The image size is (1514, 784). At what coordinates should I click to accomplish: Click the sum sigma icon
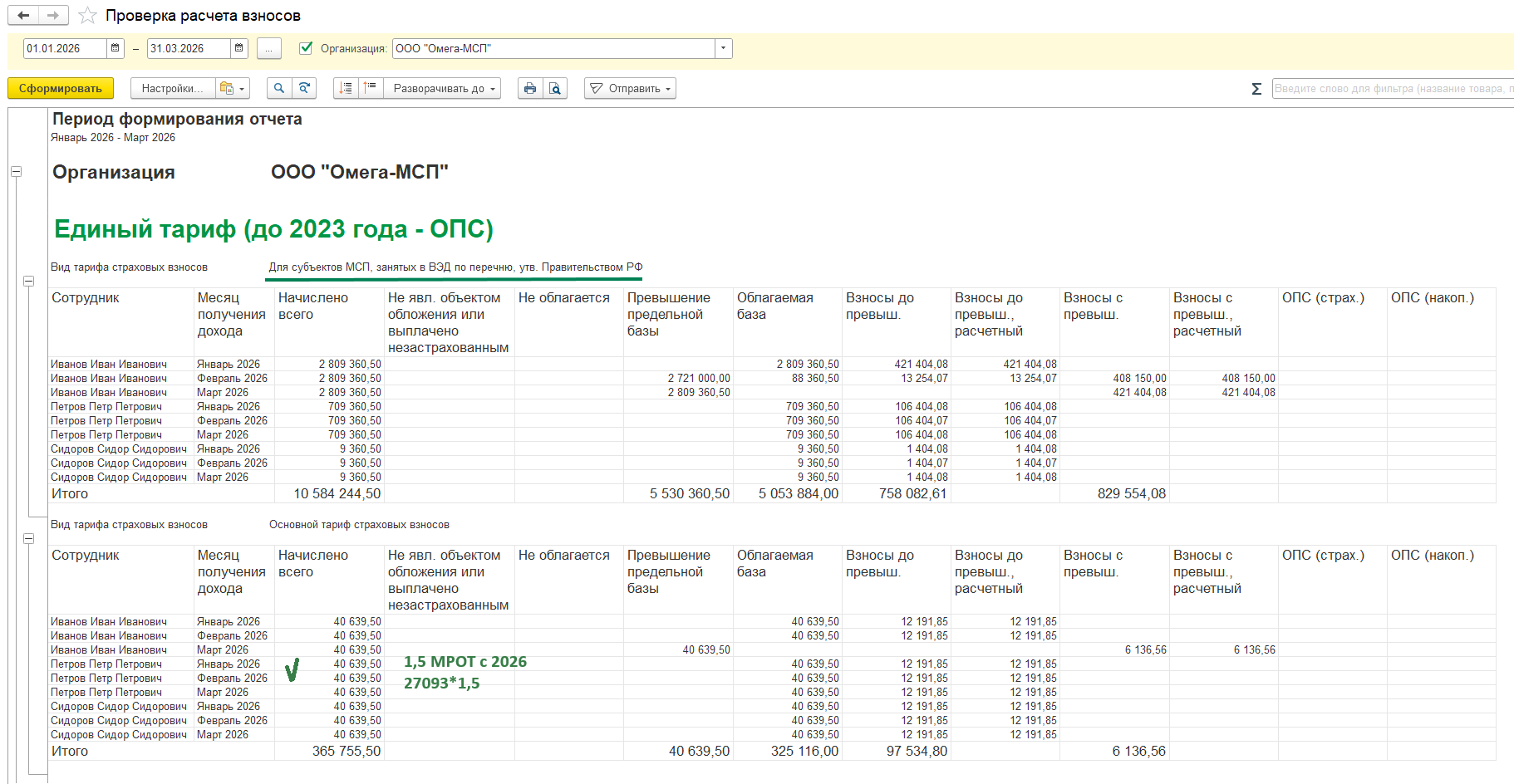(1256, 89)
